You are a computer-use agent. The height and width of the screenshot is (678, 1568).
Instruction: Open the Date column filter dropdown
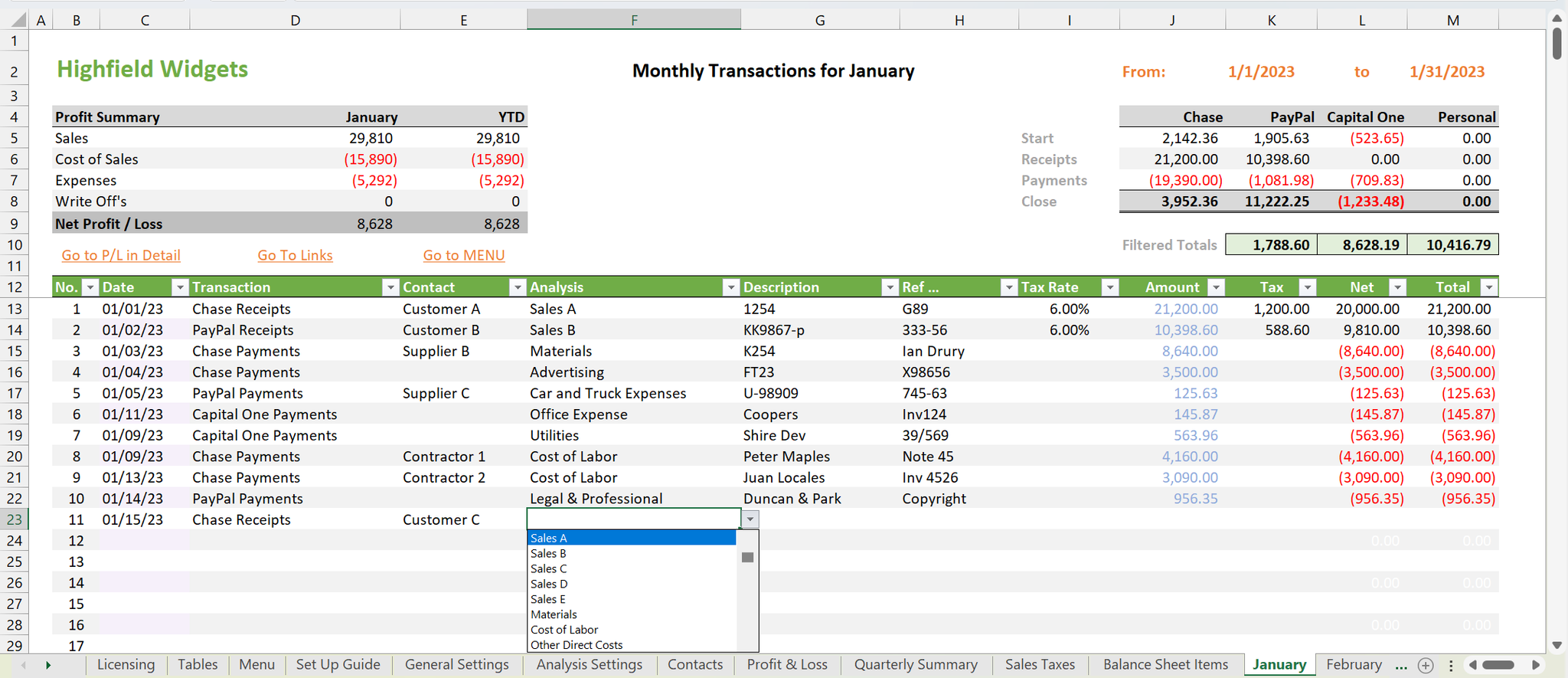(x=180, y=287)
